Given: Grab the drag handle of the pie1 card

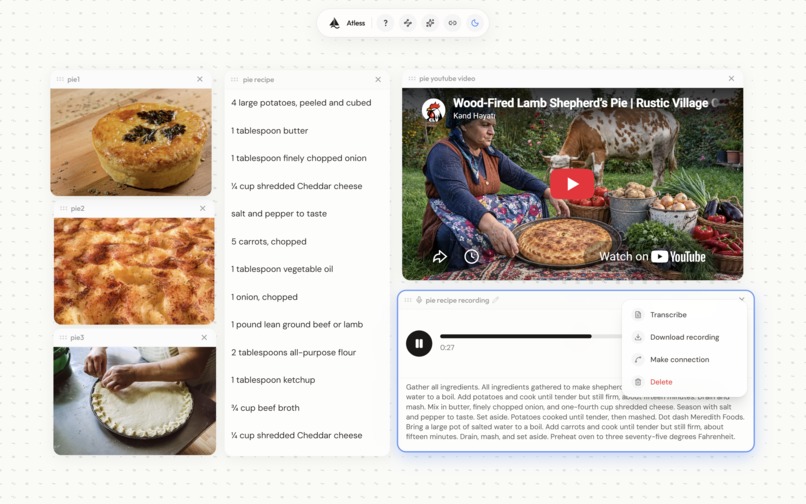Looking at the screenshot, I should coord(60,79).
